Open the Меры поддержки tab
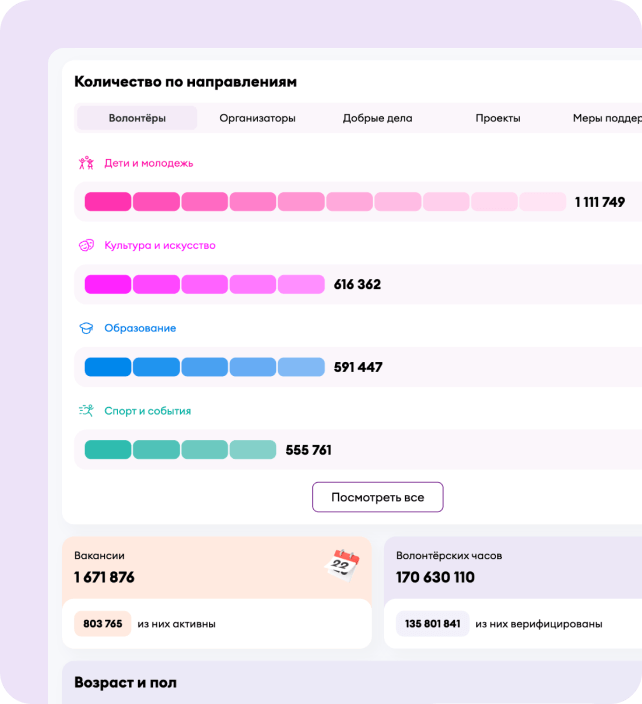Screen dimensions: 642x704 (606, 118)
